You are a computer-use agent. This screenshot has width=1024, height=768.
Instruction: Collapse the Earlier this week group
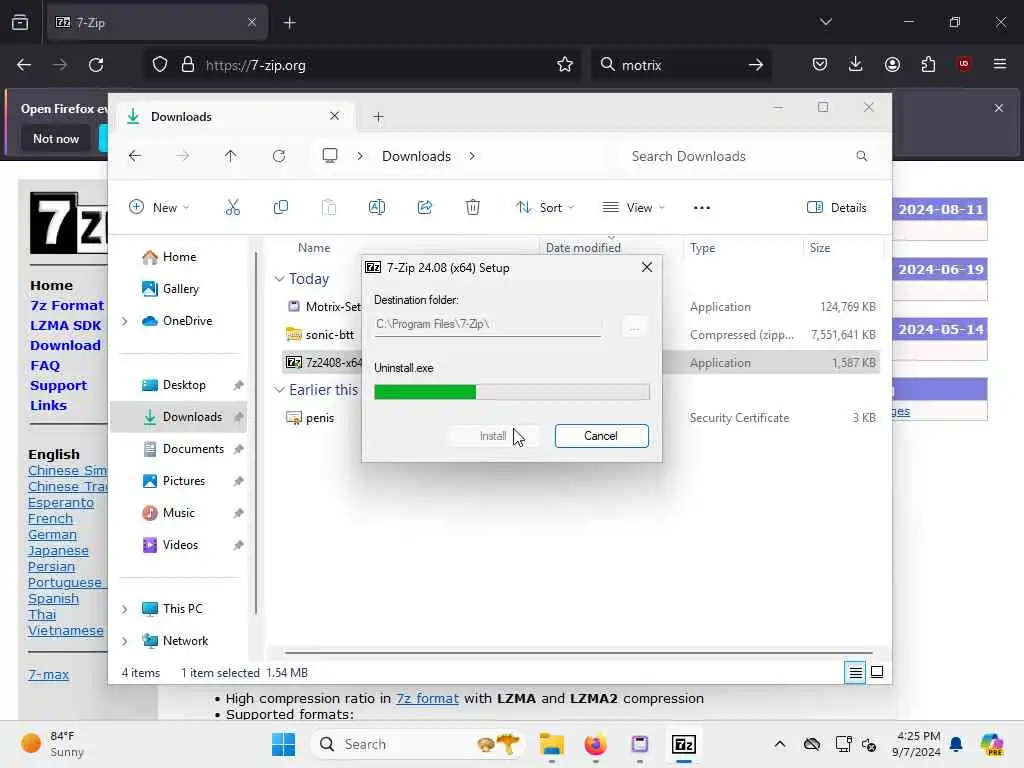[280, 390]
